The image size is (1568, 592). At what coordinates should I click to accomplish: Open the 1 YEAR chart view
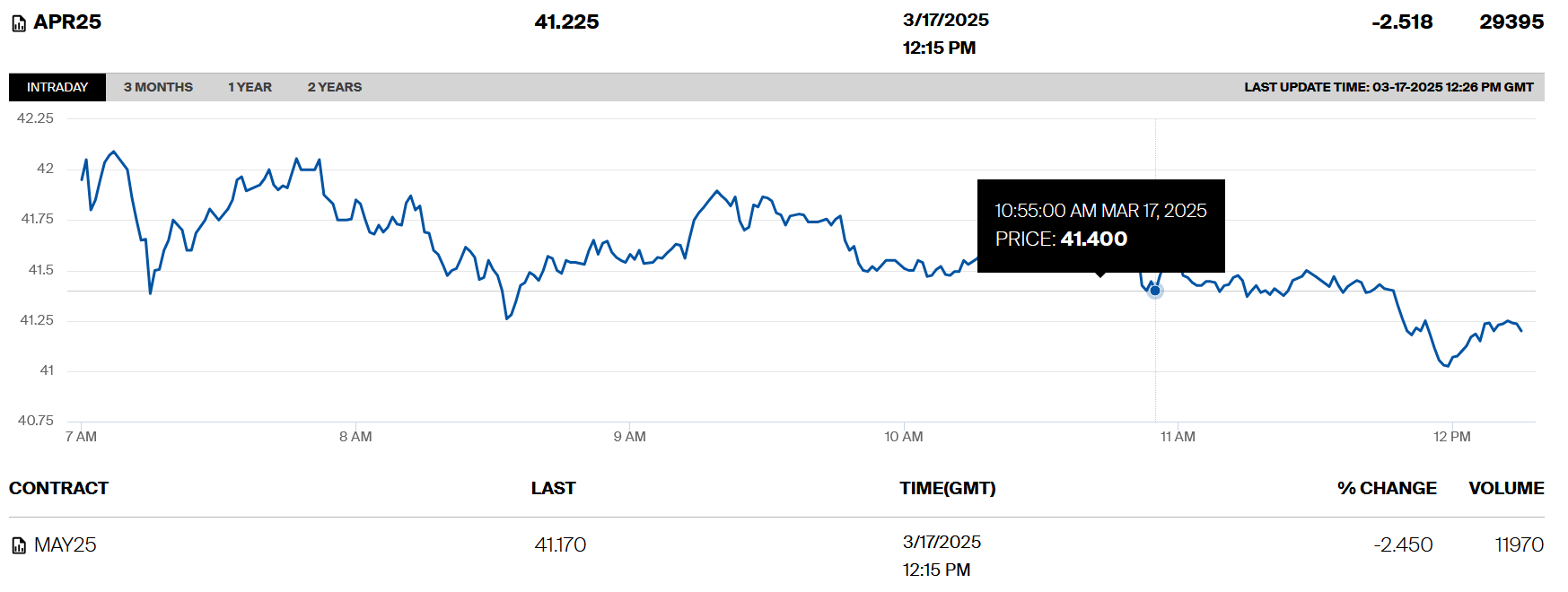250,87
